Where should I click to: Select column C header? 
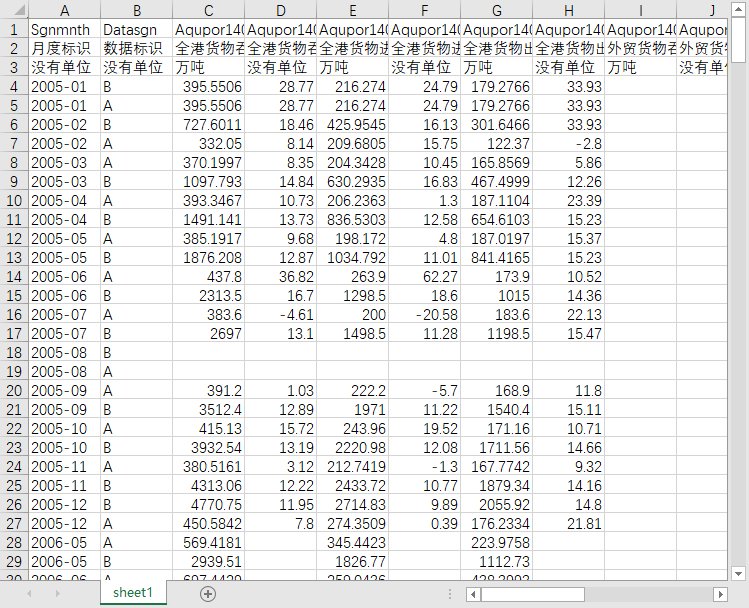209,10
